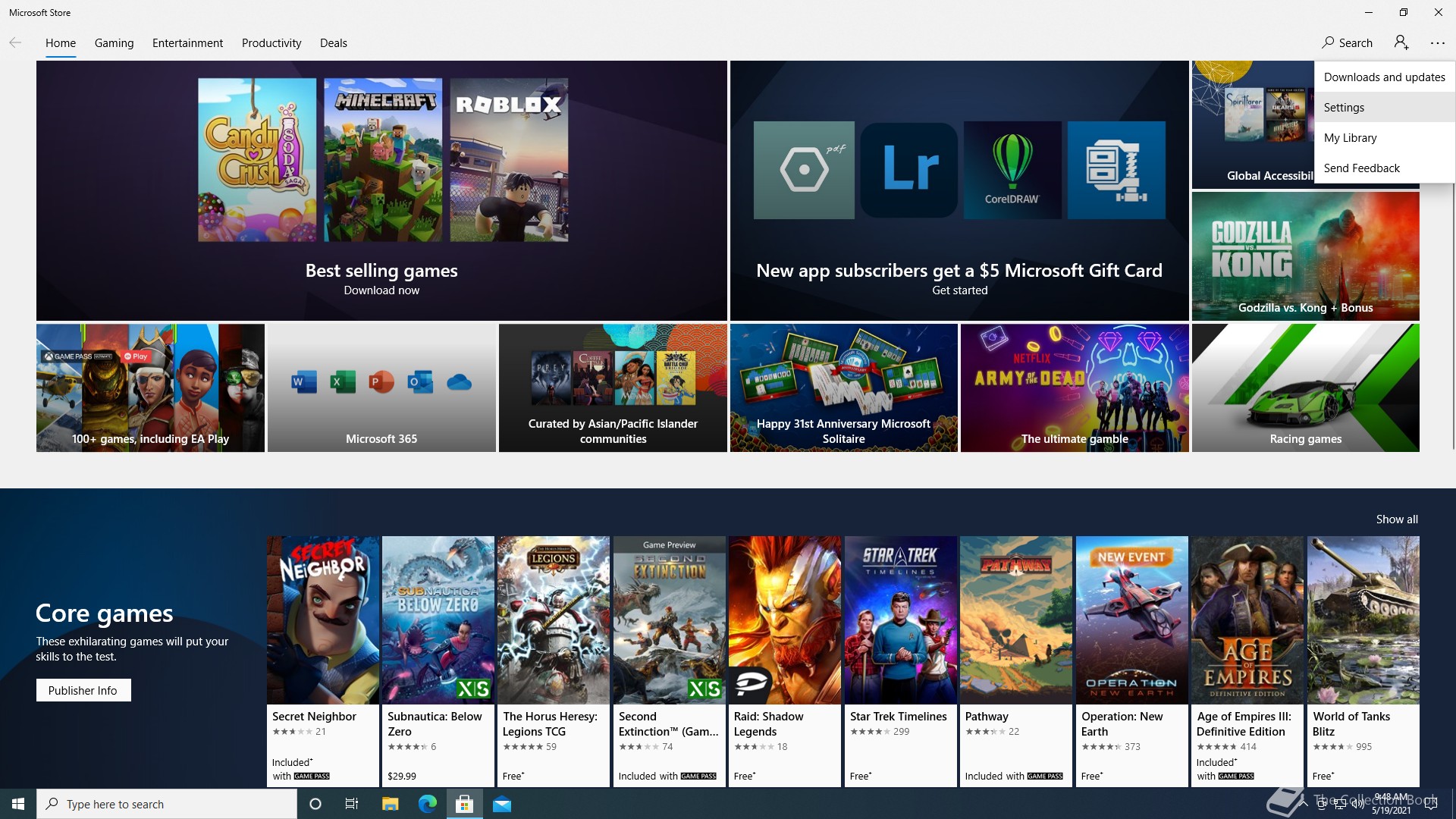Click the taskbar volume speaker icon
This screenshot has height=819, width=1456.
(x=1357, y=804)
